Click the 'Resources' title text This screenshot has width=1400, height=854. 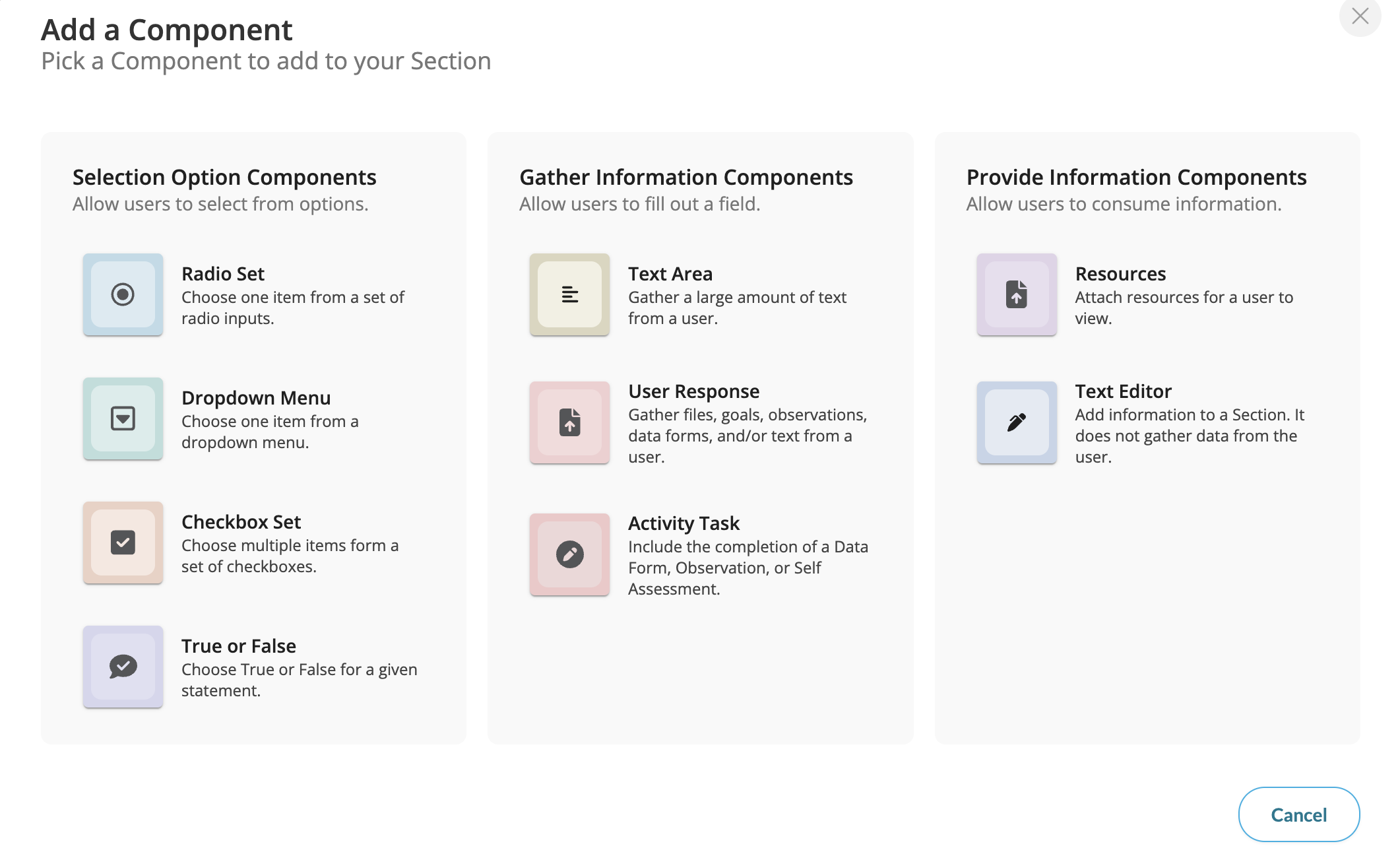pos(1120,273)
